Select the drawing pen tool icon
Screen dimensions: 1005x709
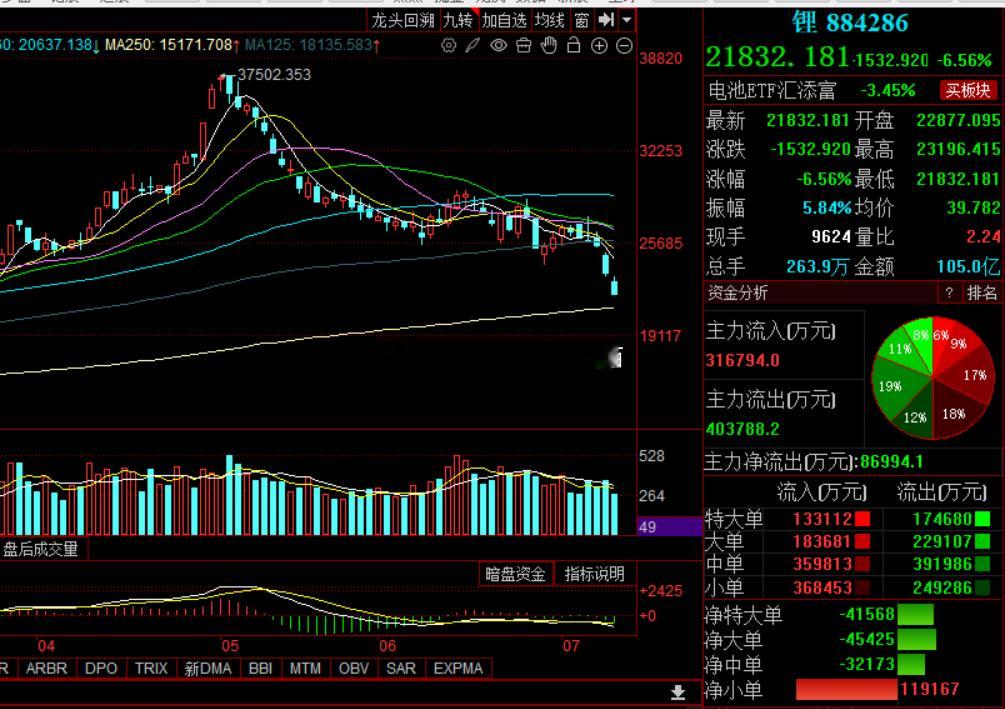click(473, 46)
